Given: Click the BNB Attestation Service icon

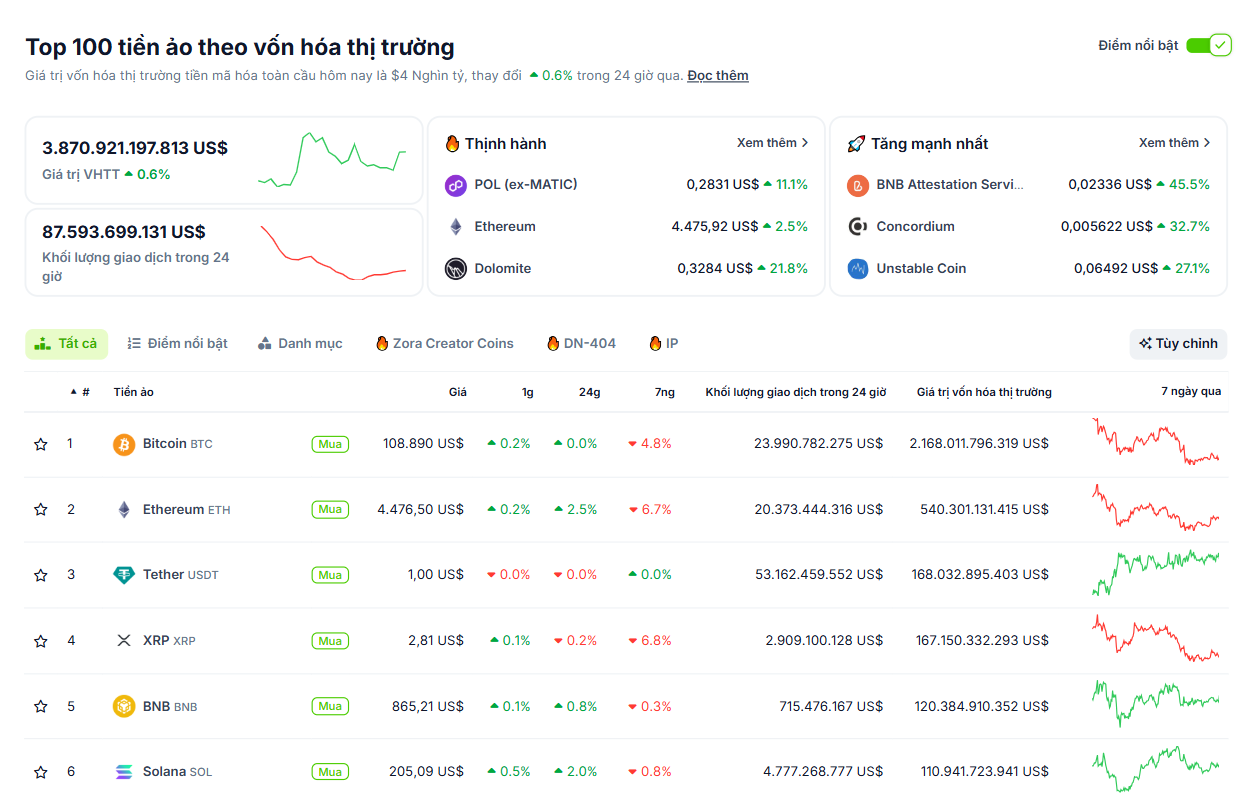Looking at the screenshot, I should click(857, 184).
